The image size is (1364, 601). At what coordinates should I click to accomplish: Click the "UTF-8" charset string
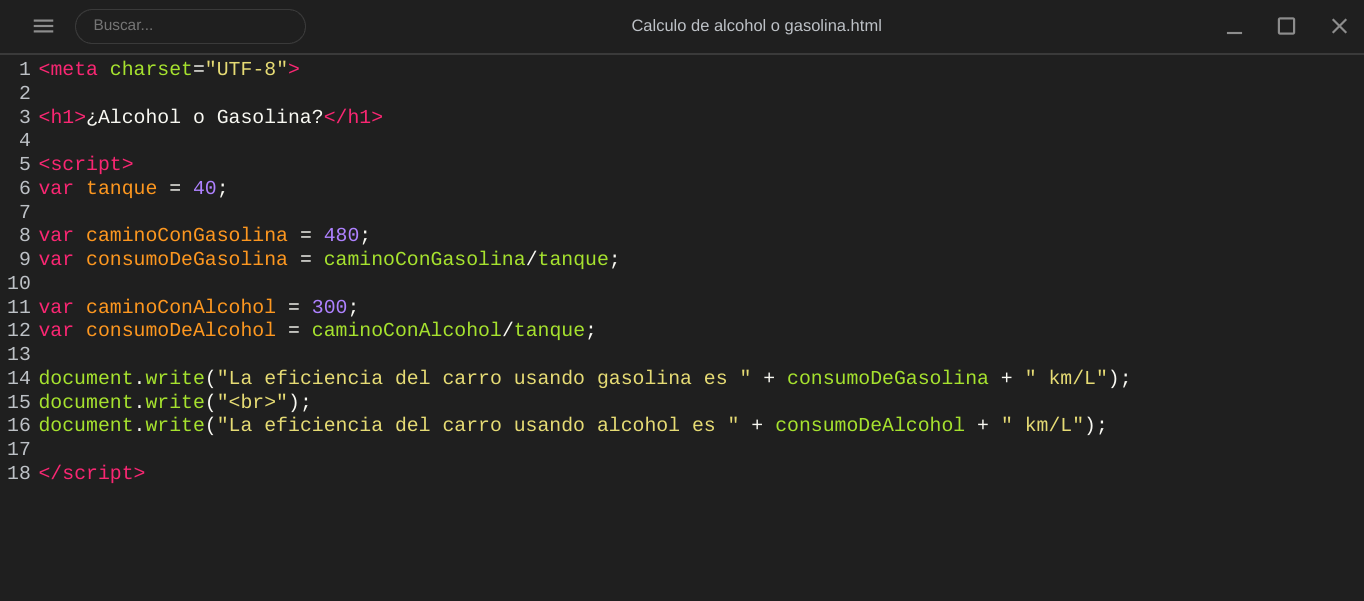tap(246, 70)
